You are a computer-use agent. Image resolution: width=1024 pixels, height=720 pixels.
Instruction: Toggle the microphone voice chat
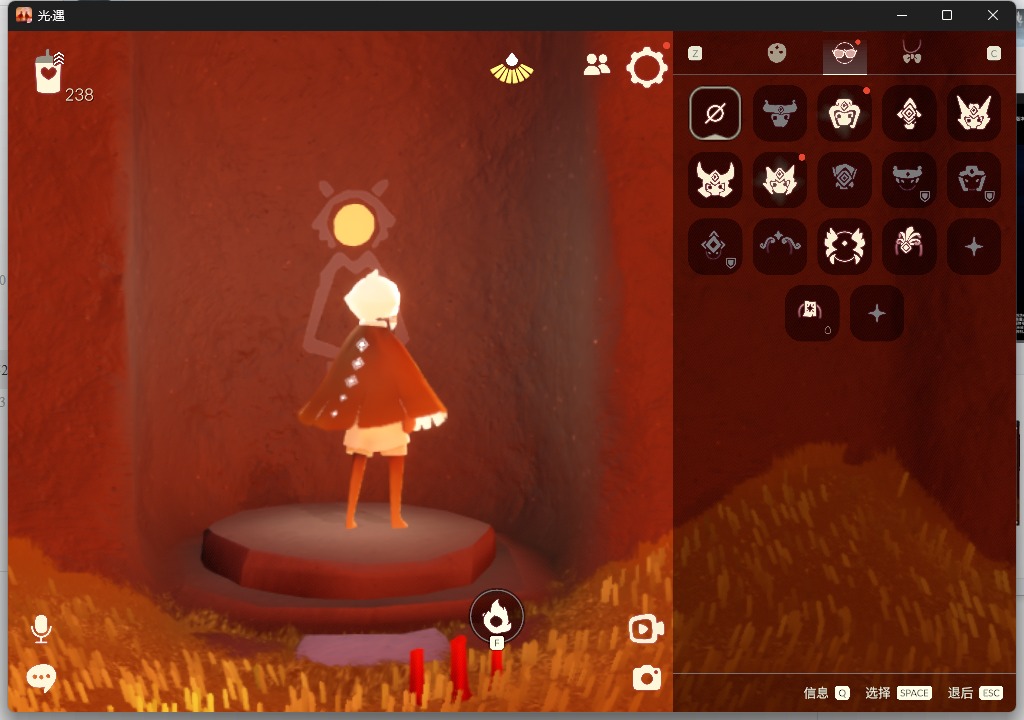tap(41, 629)
